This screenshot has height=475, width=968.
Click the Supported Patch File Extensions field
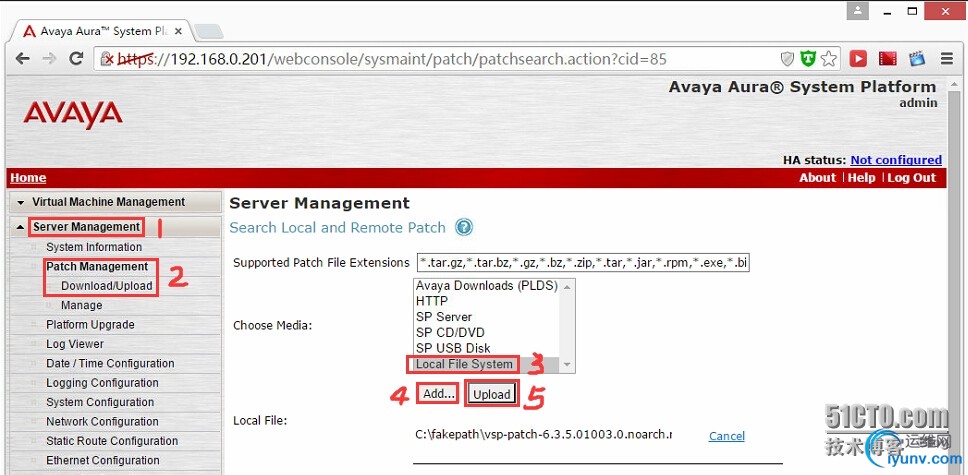583,263
